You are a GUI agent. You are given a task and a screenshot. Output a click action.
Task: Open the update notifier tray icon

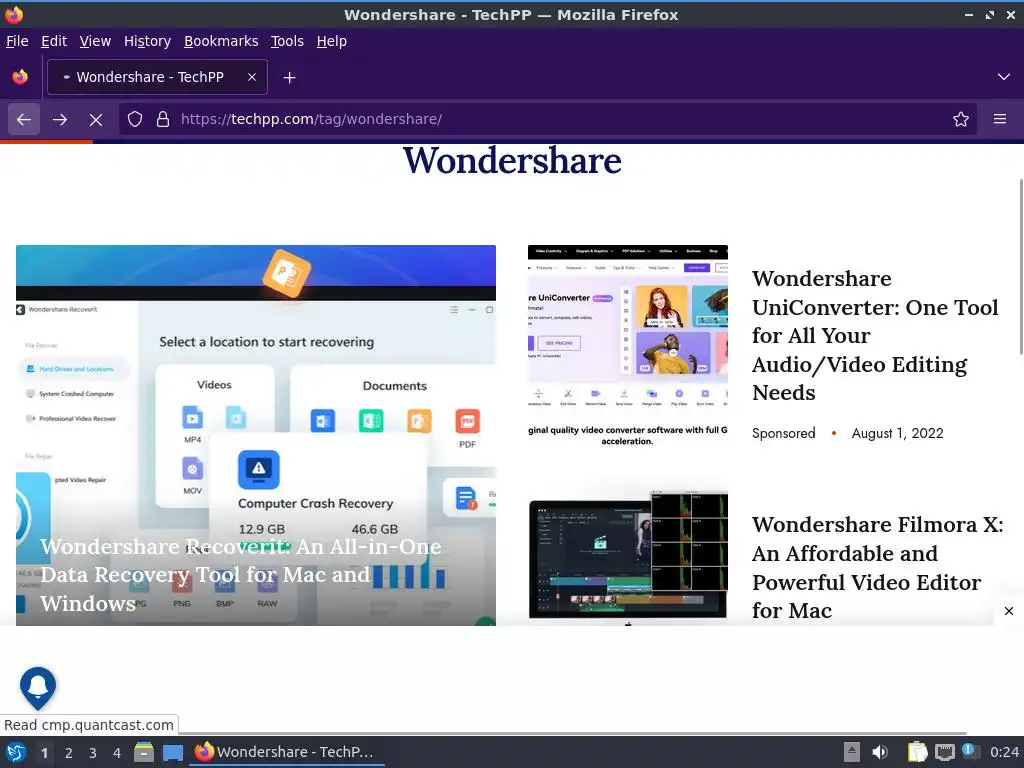970,752
